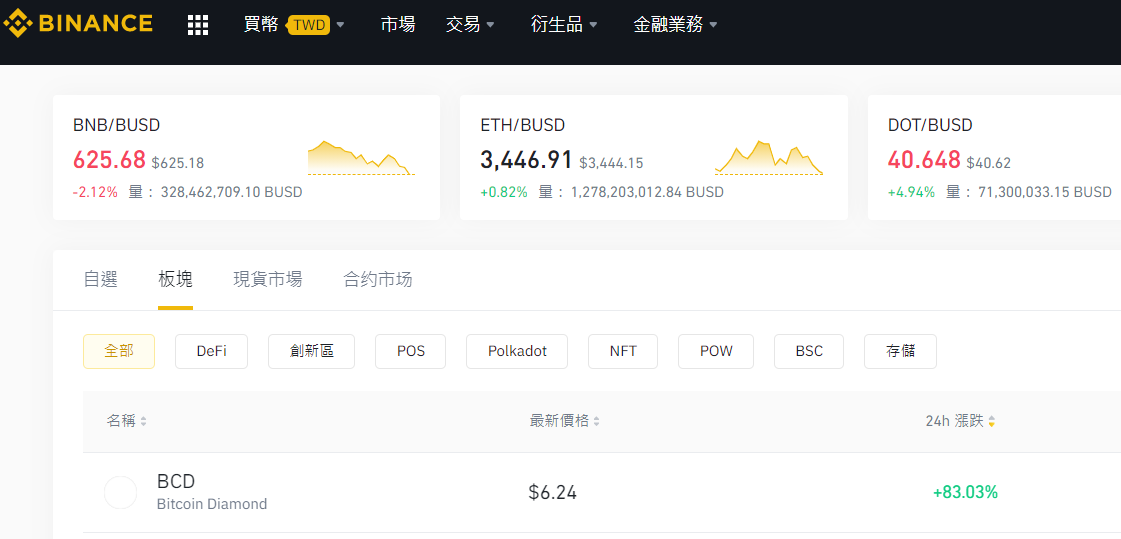The image size is (1121, 539).
Task: Click the 625.68 BNB price
Action: pyautogui.click(x=109, y=160)
